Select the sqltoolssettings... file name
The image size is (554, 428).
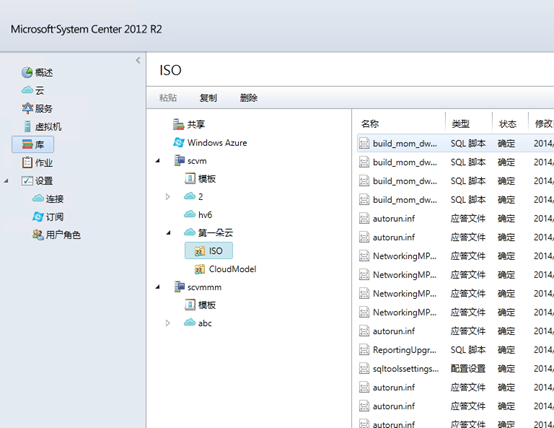406,369
